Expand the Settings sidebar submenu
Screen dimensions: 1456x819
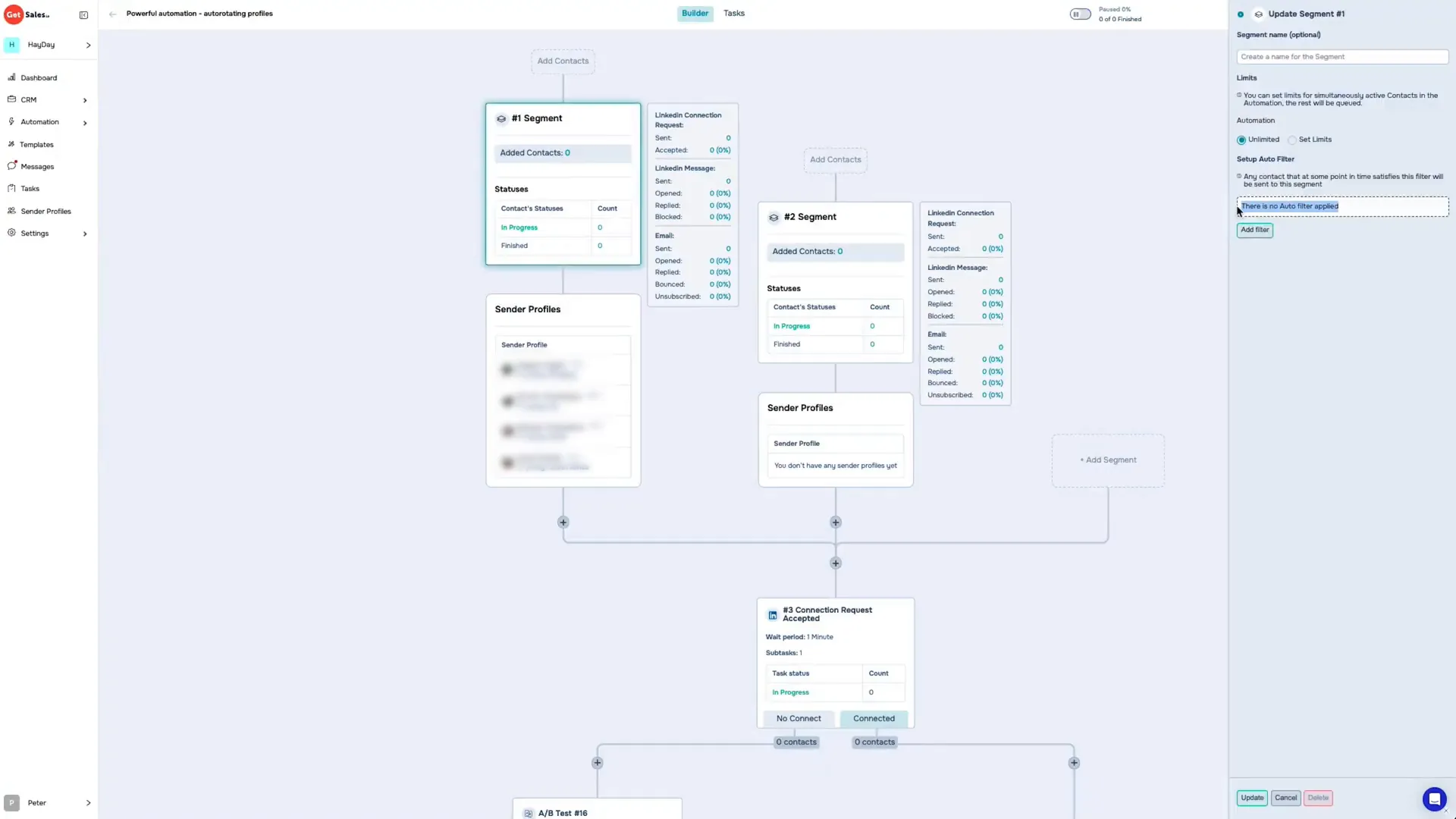tap(85, 233)
